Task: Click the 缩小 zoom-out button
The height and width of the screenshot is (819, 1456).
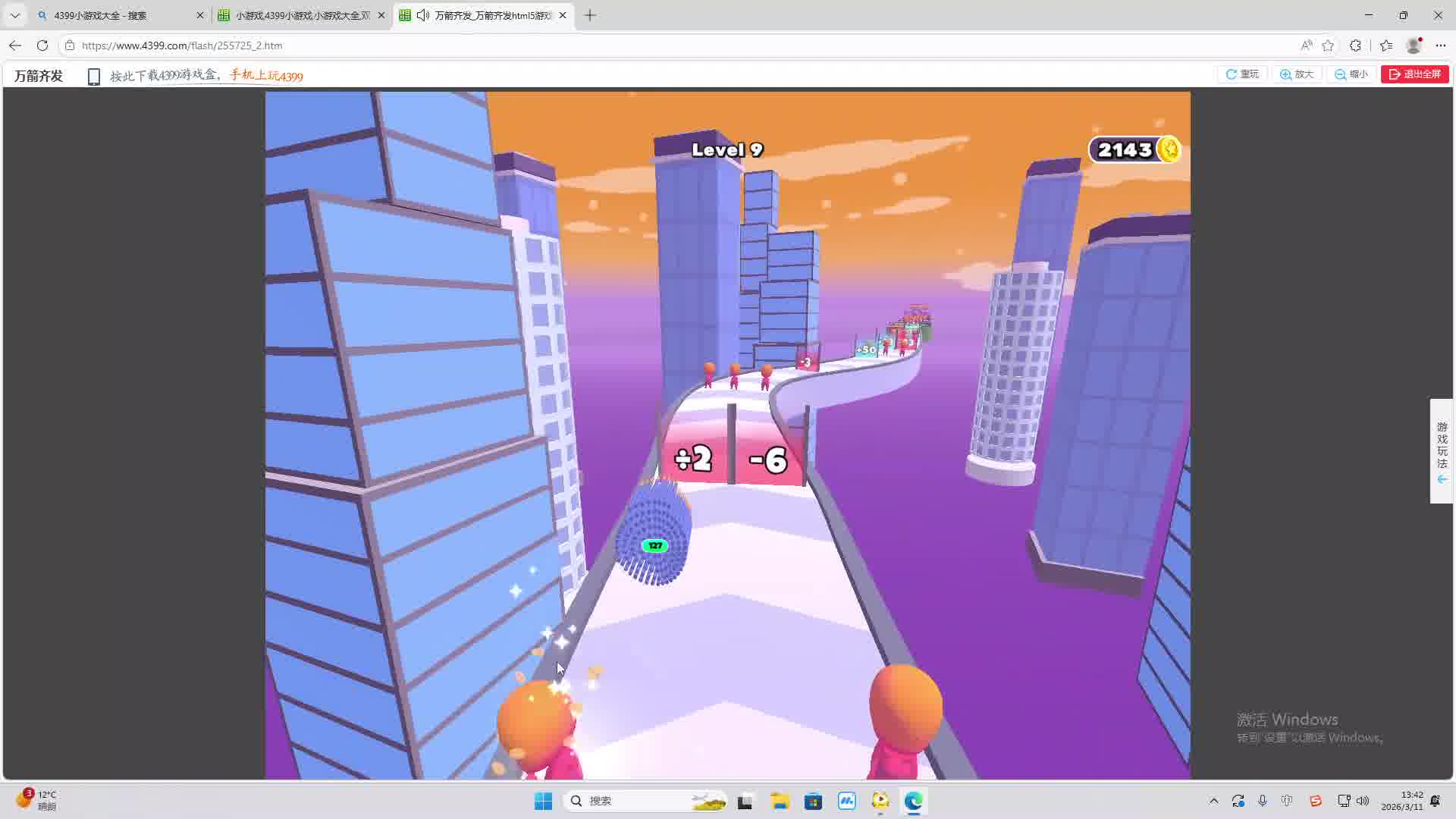Action: [x=1351, y=74]
